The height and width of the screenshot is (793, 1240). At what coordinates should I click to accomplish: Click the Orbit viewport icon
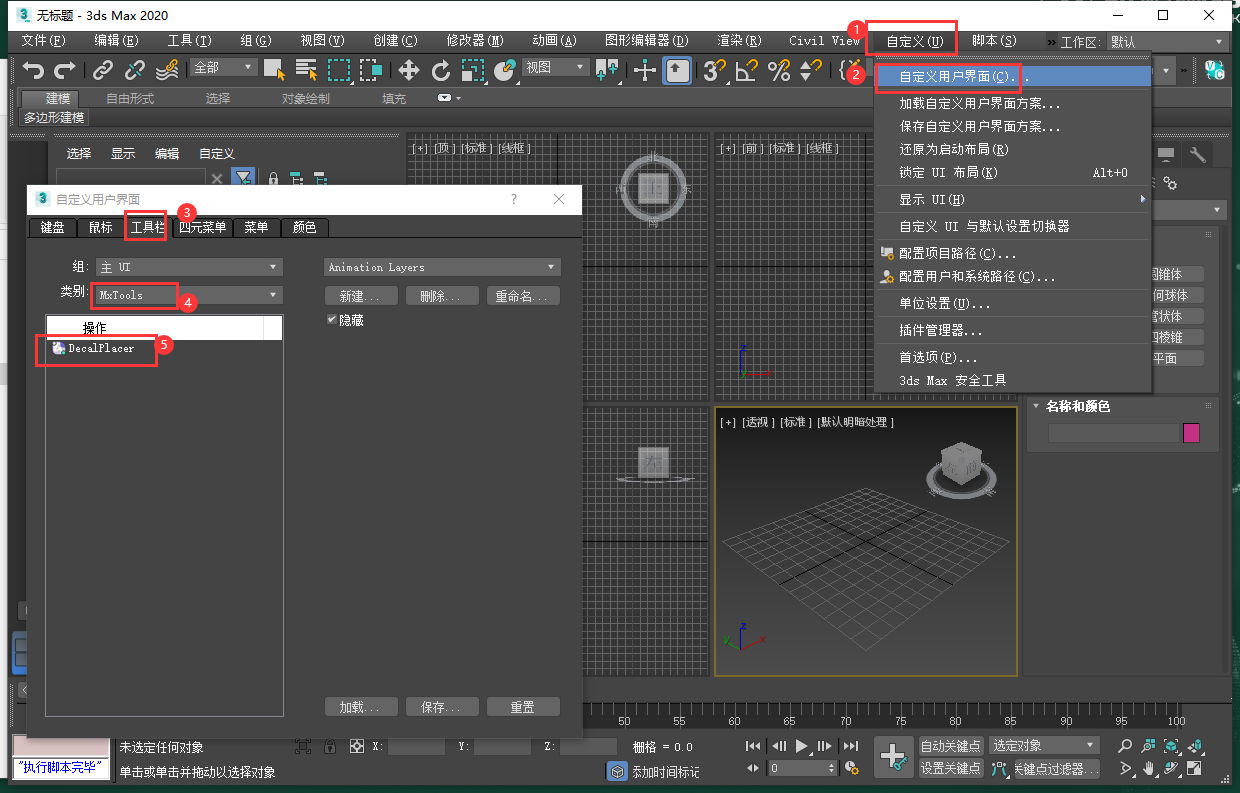[1172, 769]
